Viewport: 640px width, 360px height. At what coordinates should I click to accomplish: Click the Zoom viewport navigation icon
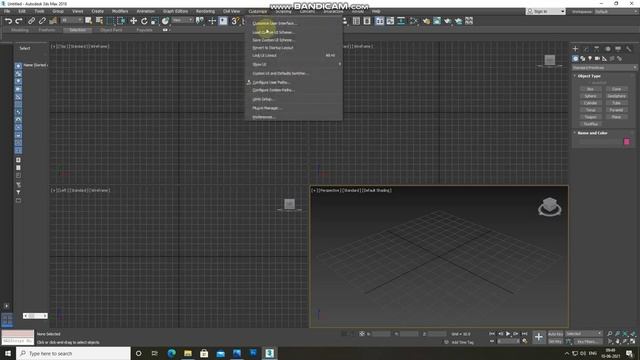tap(609, 334)
